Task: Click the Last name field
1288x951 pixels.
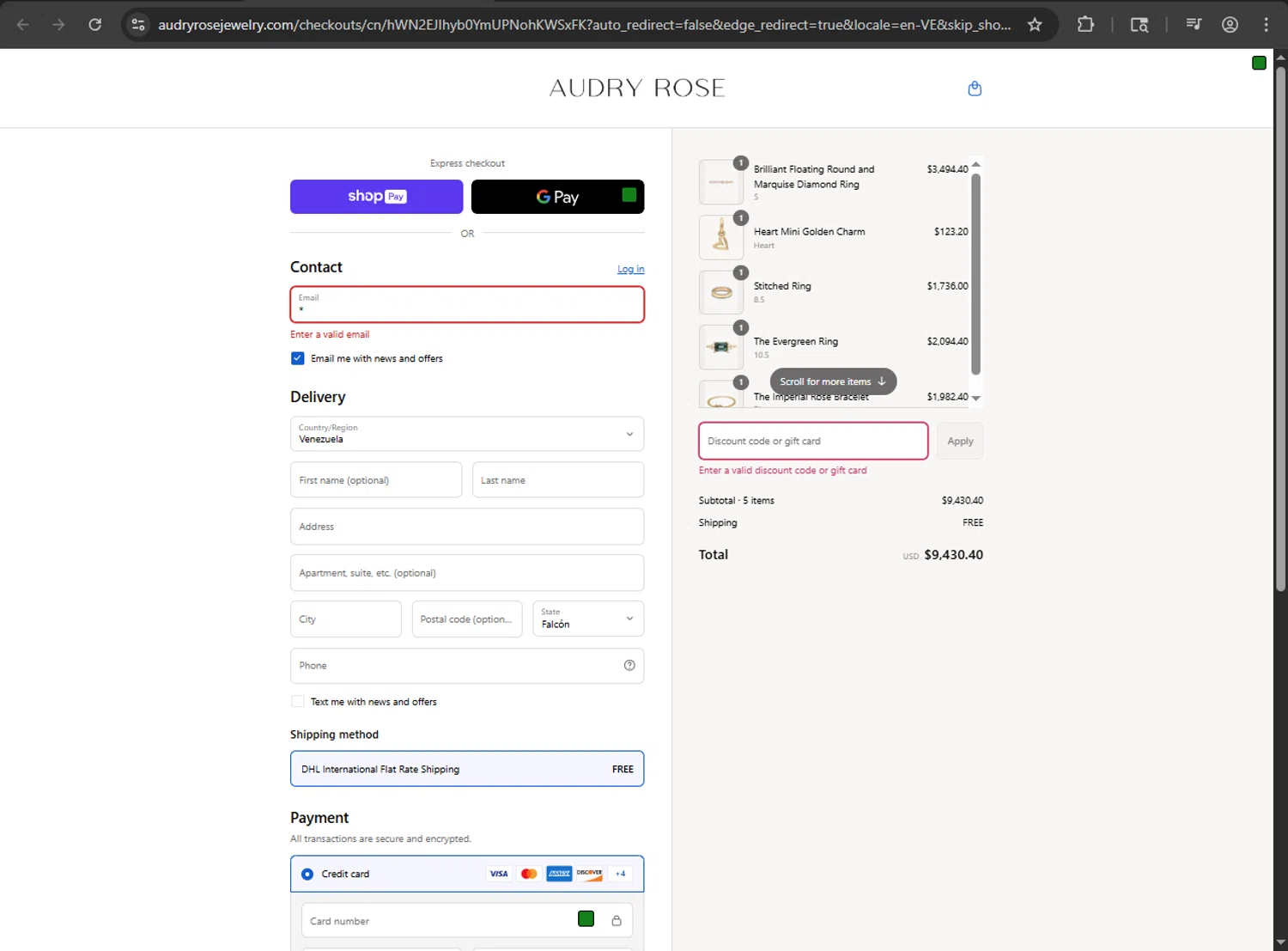Action: 558,479
